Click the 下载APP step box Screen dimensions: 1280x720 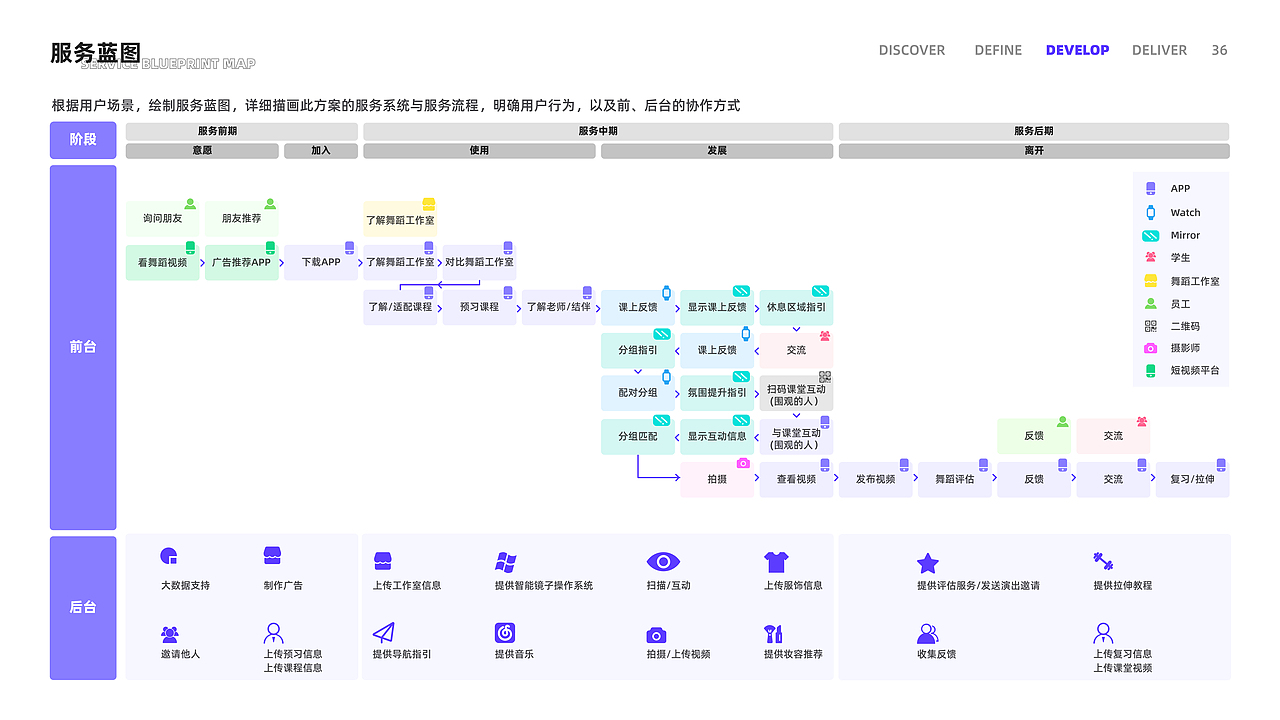point(320,262)
